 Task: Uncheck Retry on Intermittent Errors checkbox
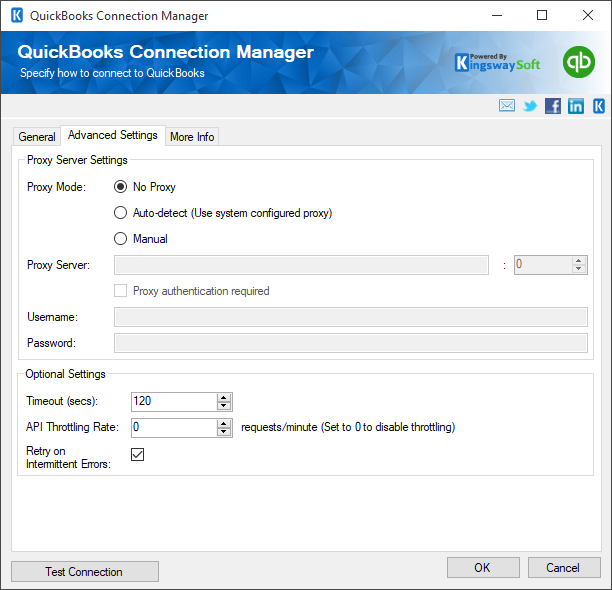pos(137,454)
